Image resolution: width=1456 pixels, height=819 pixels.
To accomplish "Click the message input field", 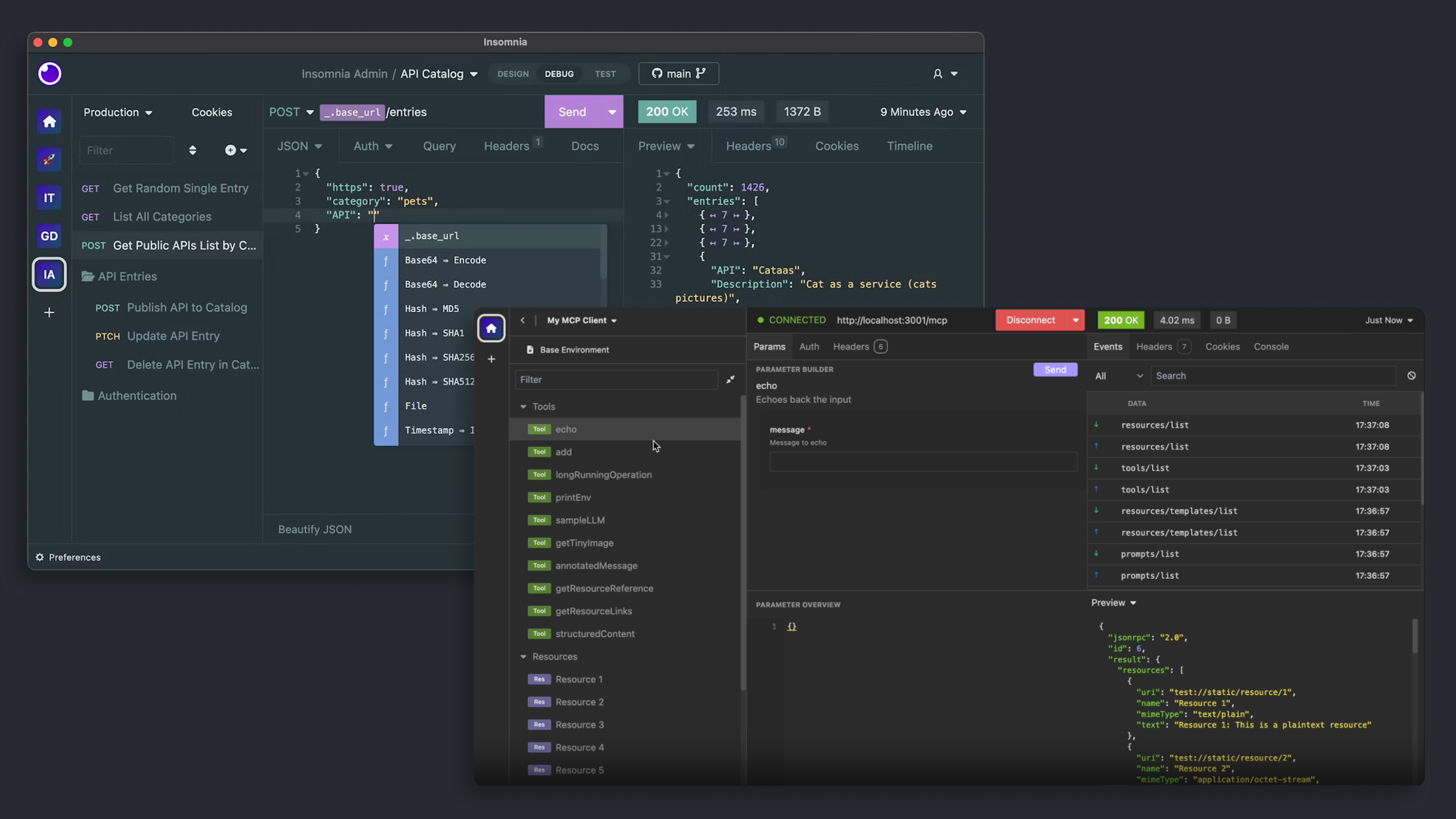I will click(x=923, y=462).
